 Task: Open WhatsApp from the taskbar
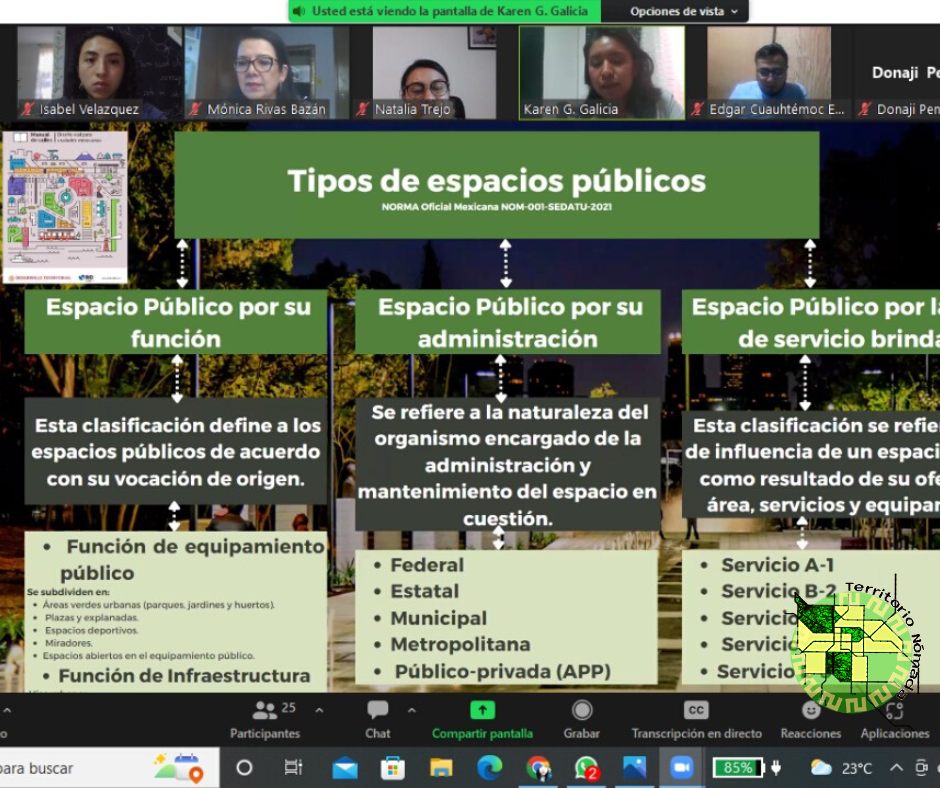587,768
